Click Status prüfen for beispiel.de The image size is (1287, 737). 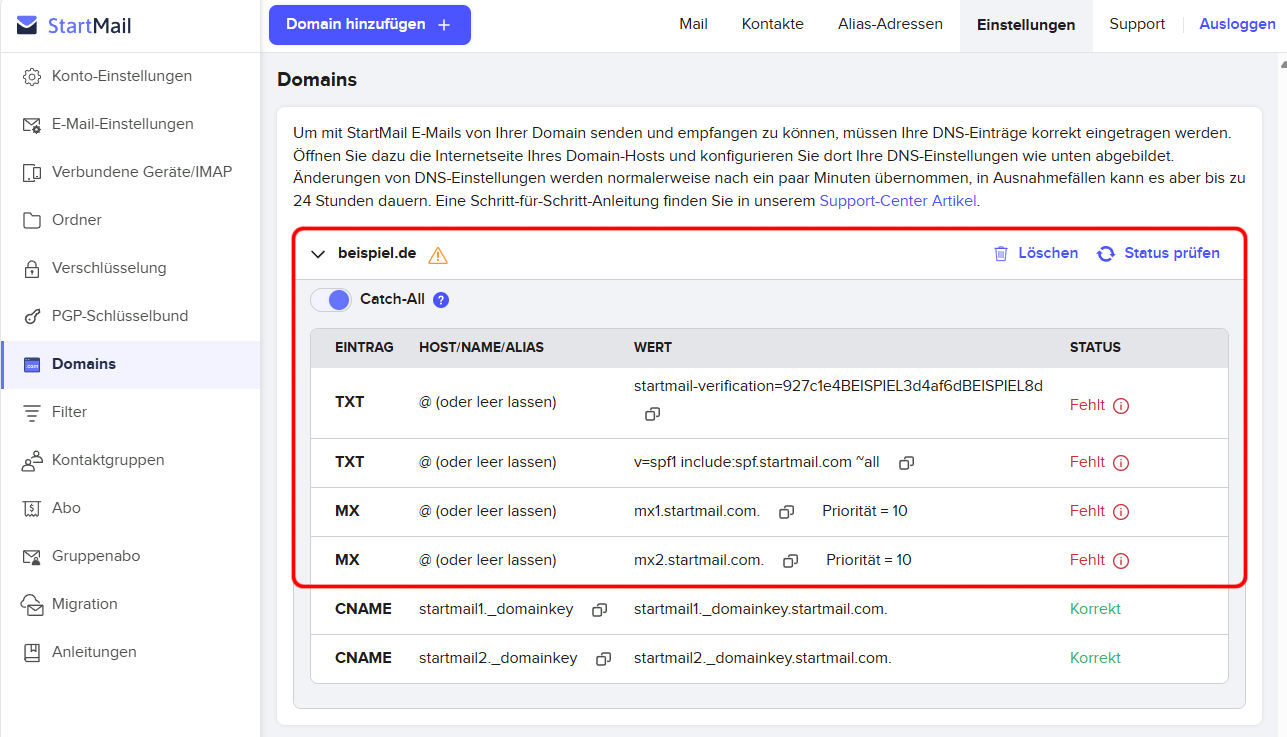pos(1172,253)
